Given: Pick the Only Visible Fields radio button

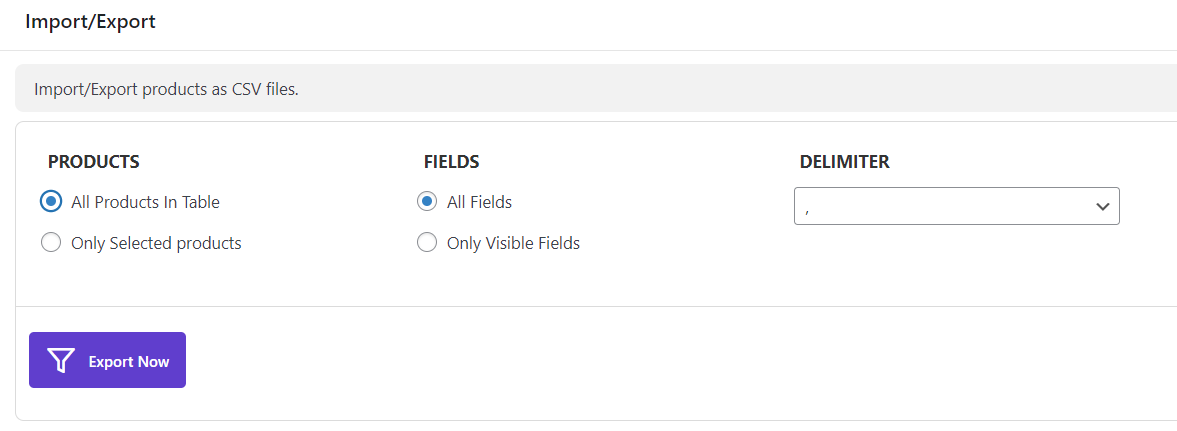Looking at the screenshot, I should (x=427, y=243).
